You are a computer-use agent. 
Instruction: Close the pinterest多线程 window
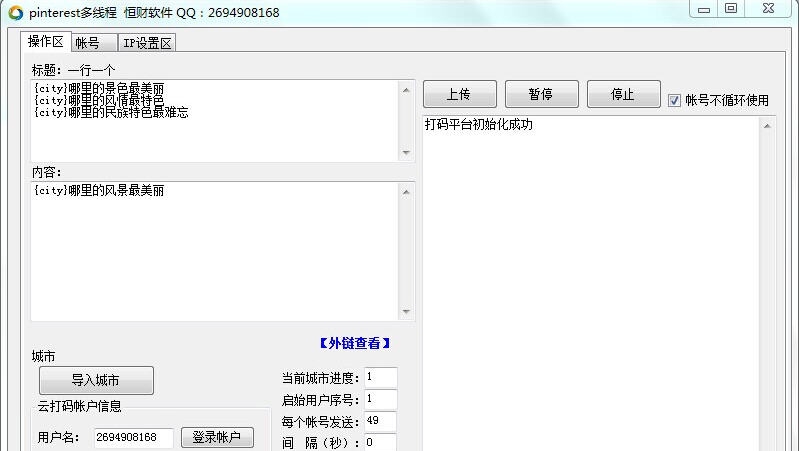point(768,9)
